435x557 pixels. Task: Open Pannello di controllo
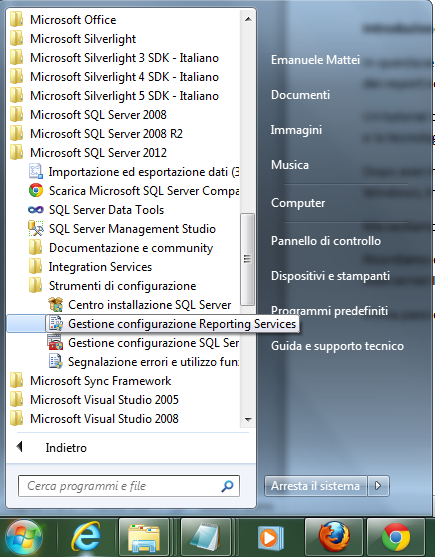[x=326, y=241]
